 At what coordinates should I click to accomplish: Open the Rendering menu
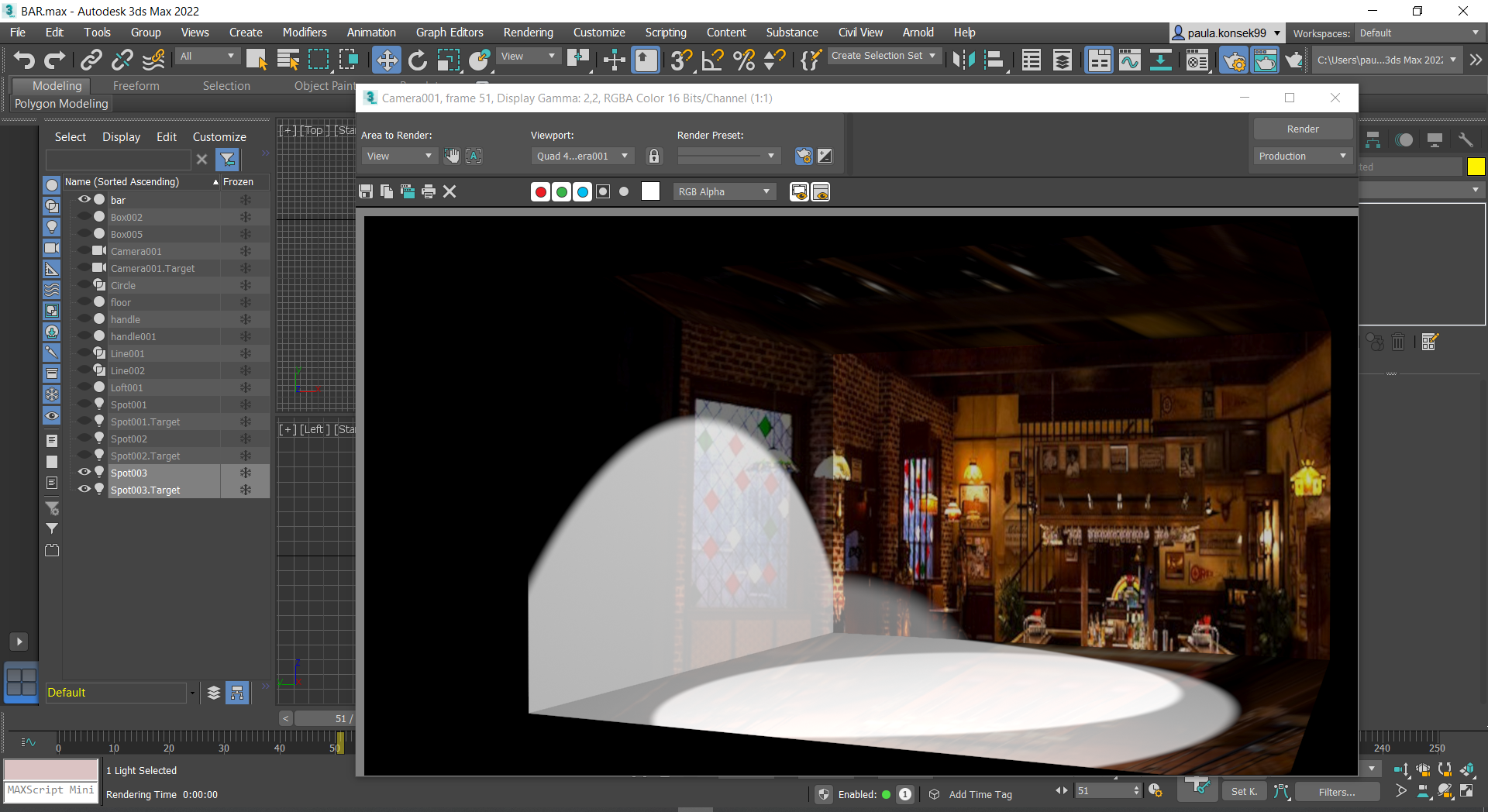(x=528, y=32)
